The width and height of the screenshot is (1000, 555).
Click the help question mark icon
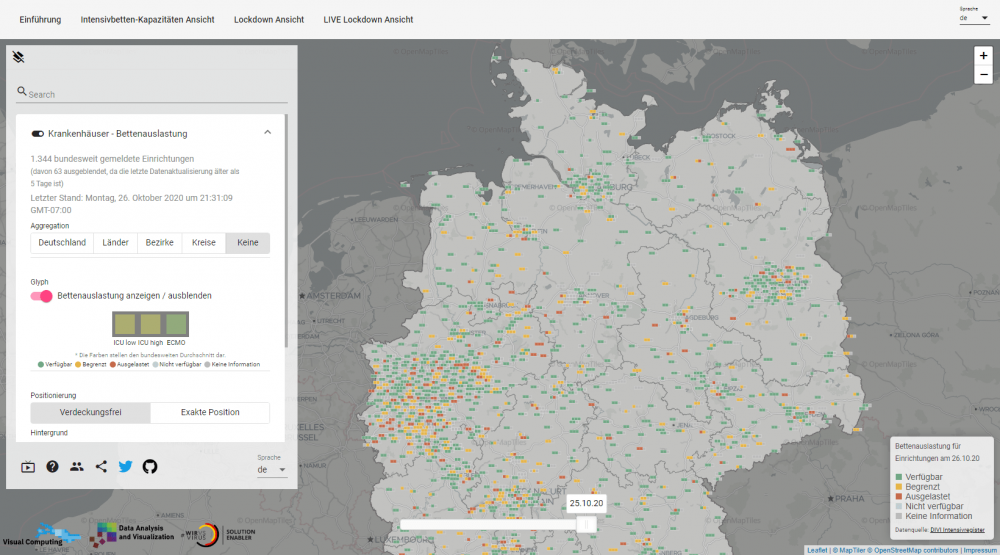point(52,466)
